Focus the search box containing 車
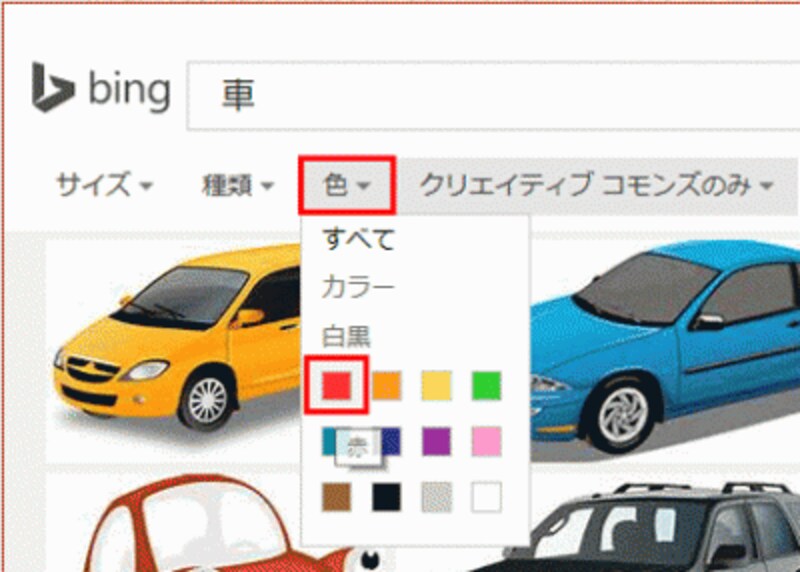 point(493,95)
